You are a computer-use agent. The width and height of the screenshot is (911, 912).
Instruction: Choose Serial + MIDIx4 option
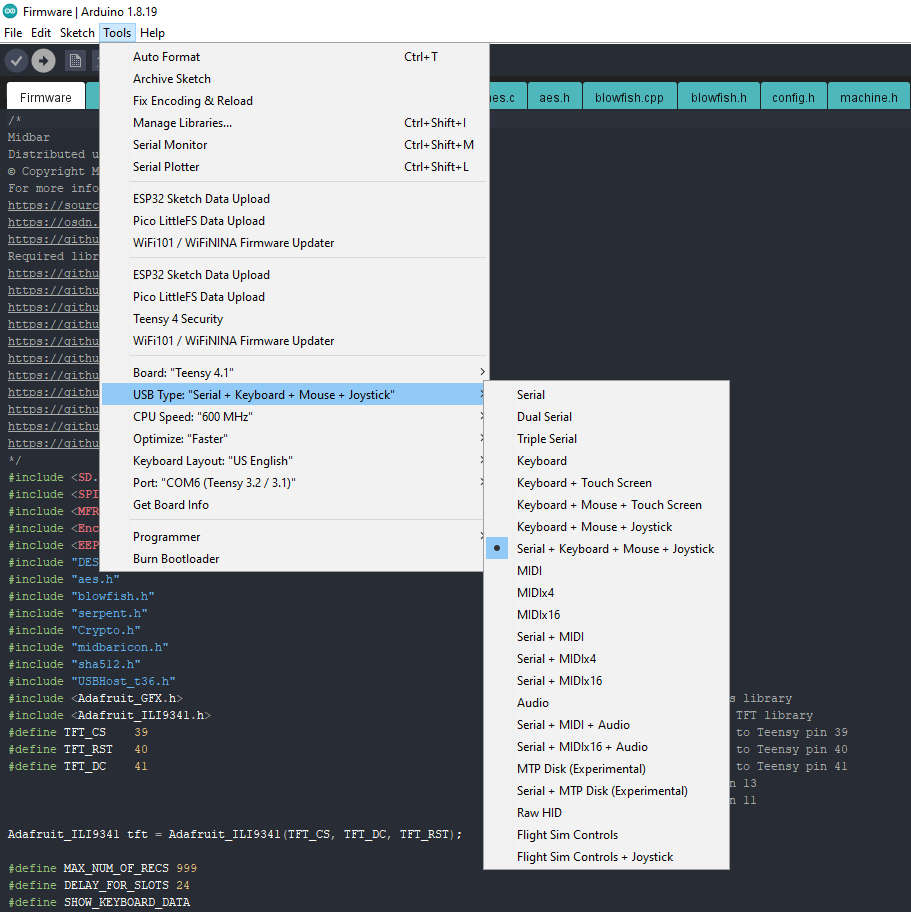click(606, 660)
